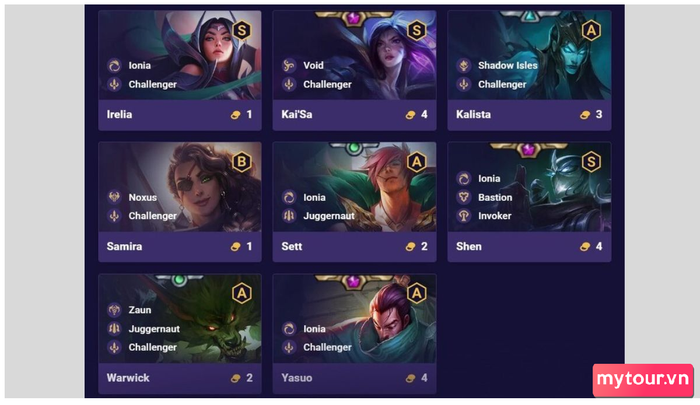The image size is (700, 405).
Task: Click the B tier badge on Samira's card
Action: 242,162
